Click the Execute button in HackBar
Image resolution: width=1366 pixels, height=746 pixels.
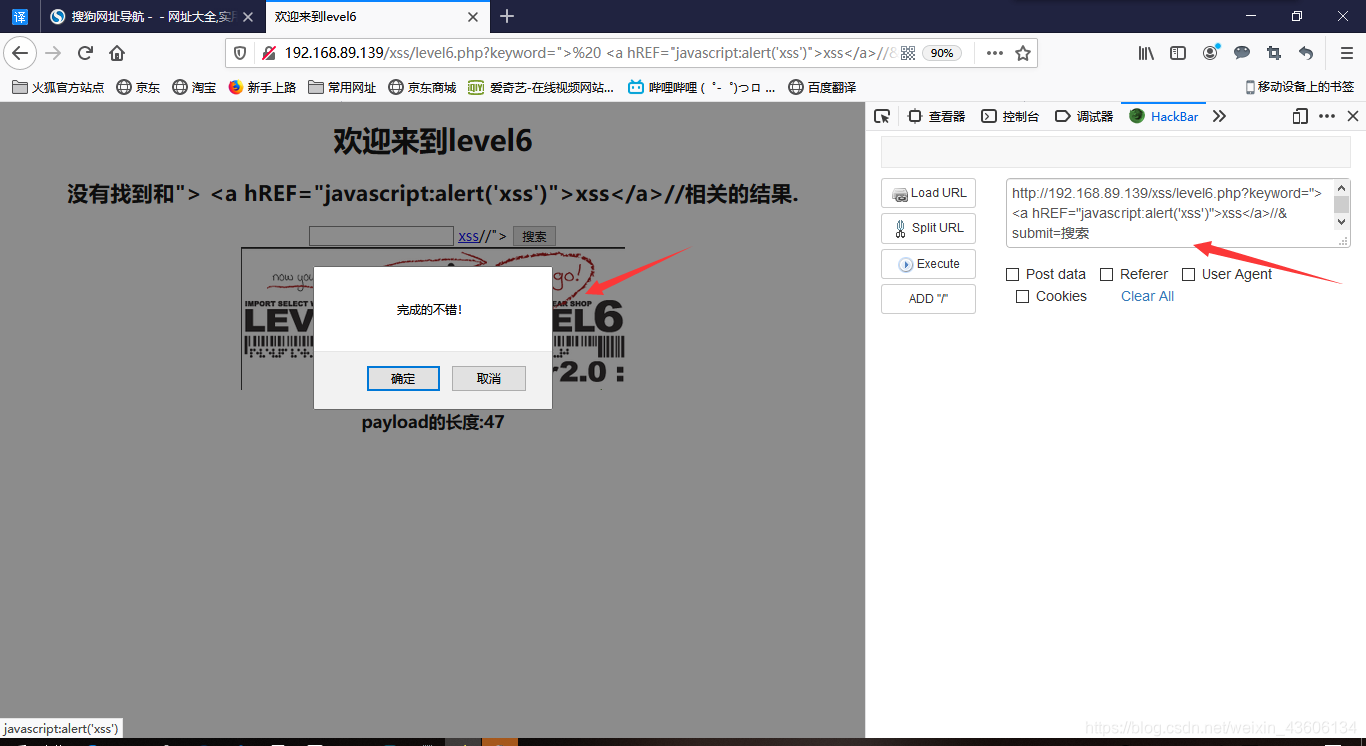[x=928, y=263]
